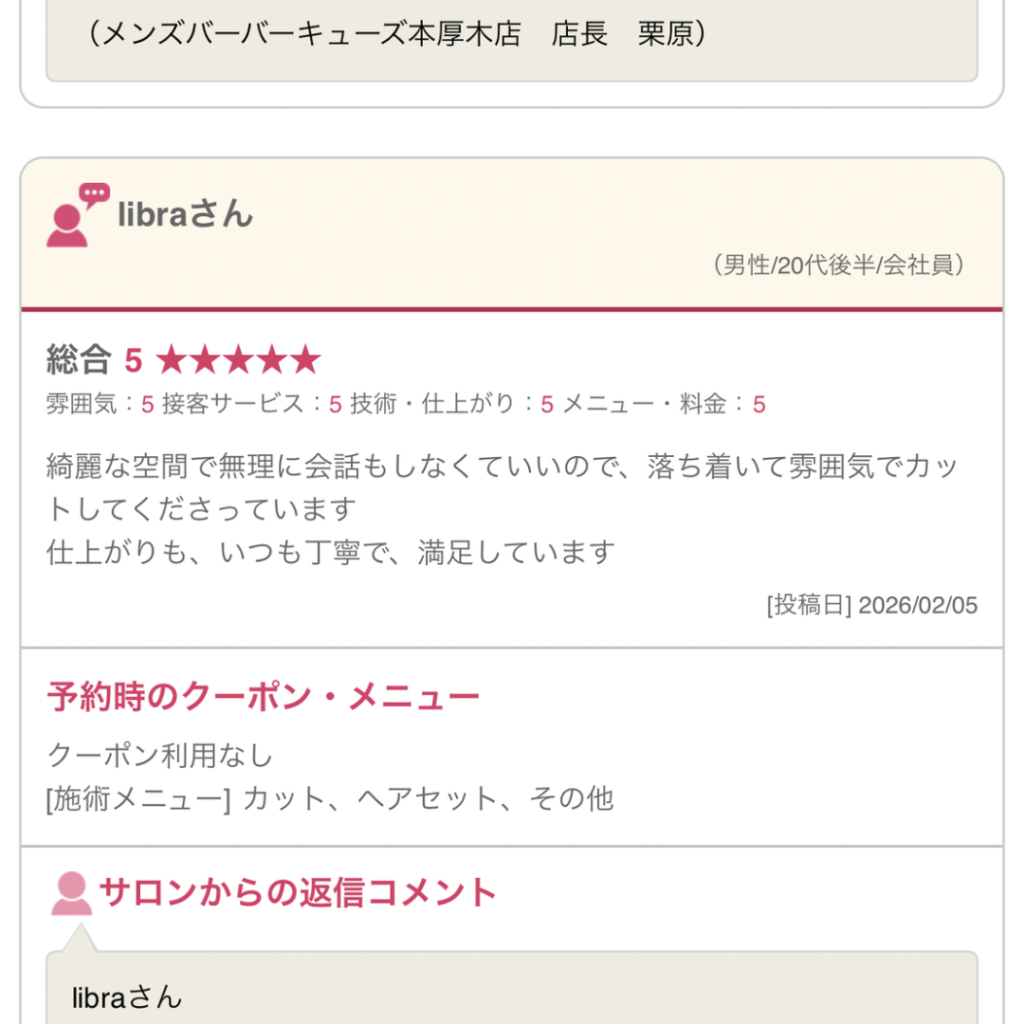Click the クーポン利用なし text
1024x1024 pixels.
(x=160, y=755)
